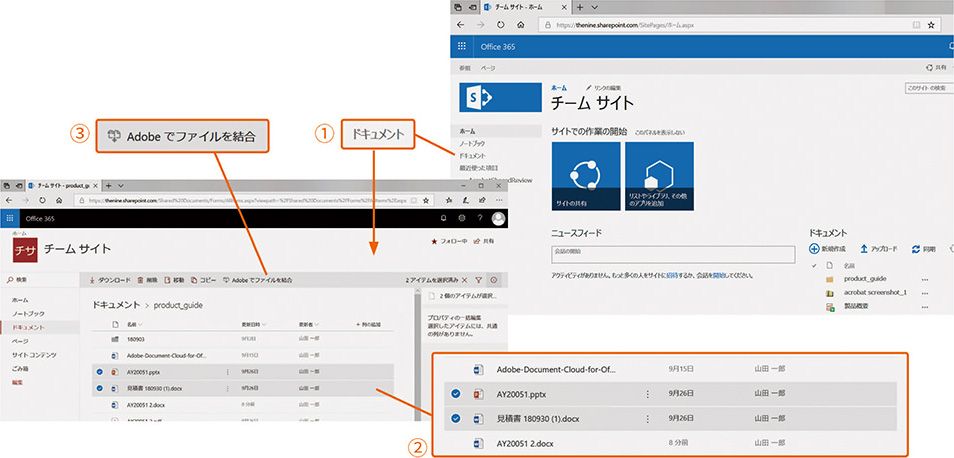The height and width of the screenshot is (458, 954).
Task: Click the ニュースフィード conversation input box
Action: (x=673, y=254)
